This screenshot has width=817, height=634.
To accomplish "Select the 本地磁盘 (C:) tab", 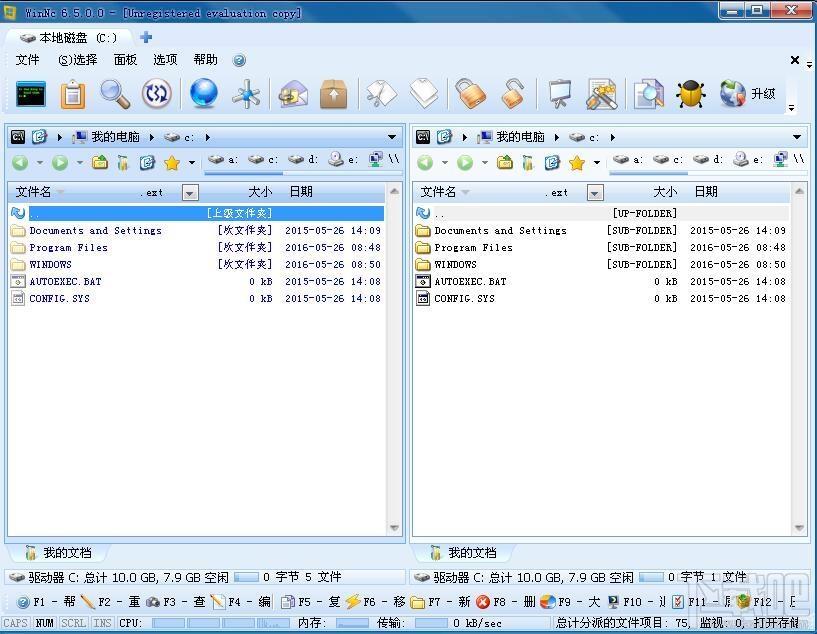I will (68, 38).
